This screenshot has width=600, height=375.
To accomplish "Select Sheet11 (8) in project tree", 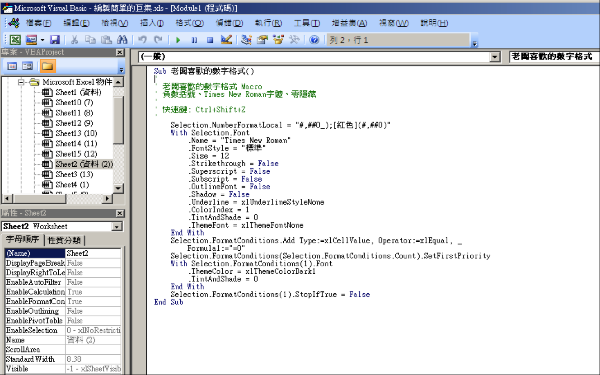I will coord(74,113).
